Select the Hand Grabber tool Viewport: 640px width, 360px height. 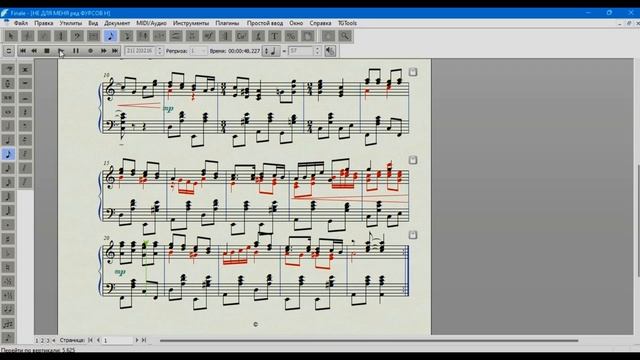click(x=328, y=36)
